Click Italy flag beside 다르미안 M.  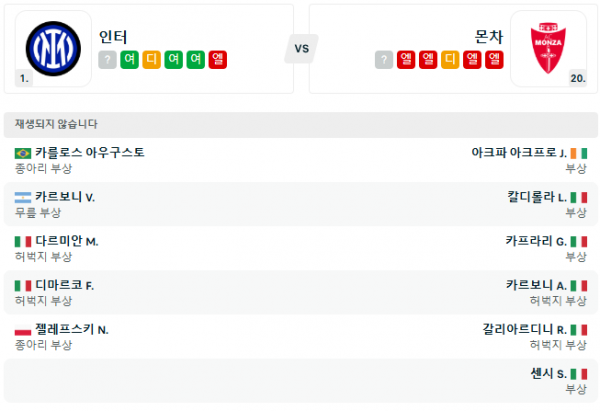23,241
